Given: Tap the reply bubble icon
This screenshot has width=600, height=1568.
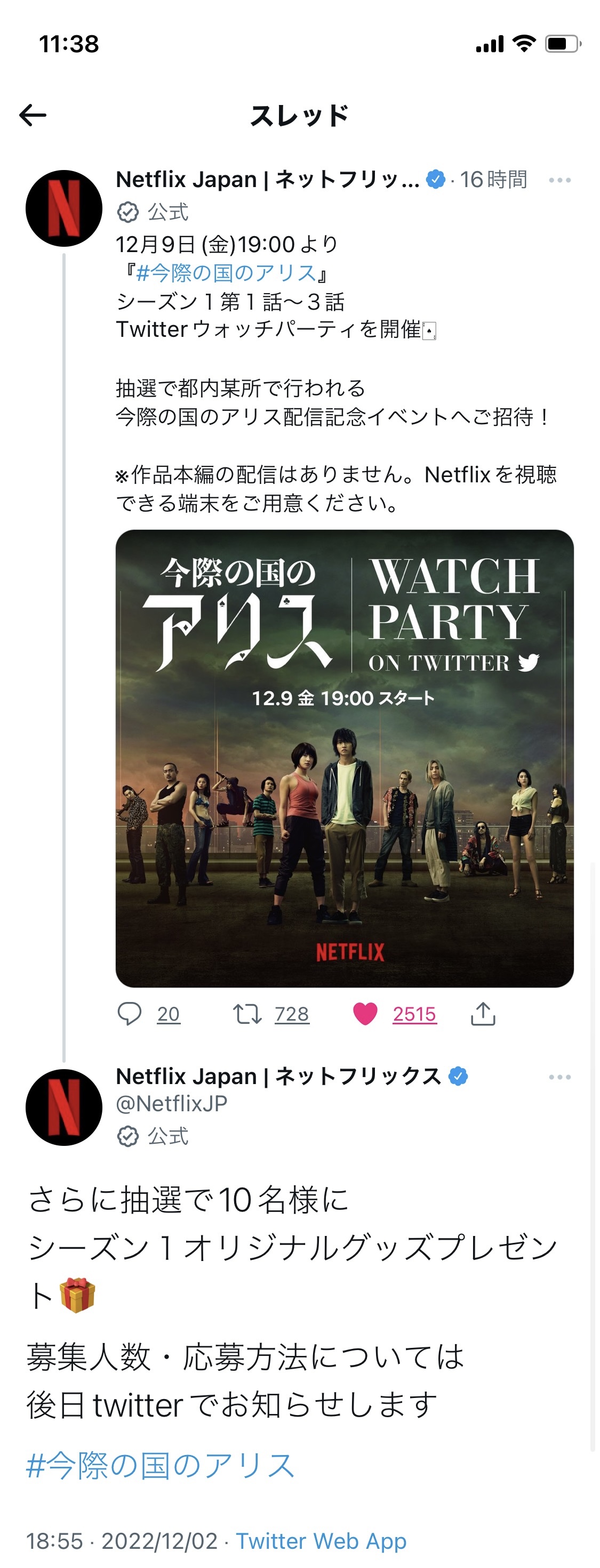Looking at the screenshot, I should coord(129,1014).
